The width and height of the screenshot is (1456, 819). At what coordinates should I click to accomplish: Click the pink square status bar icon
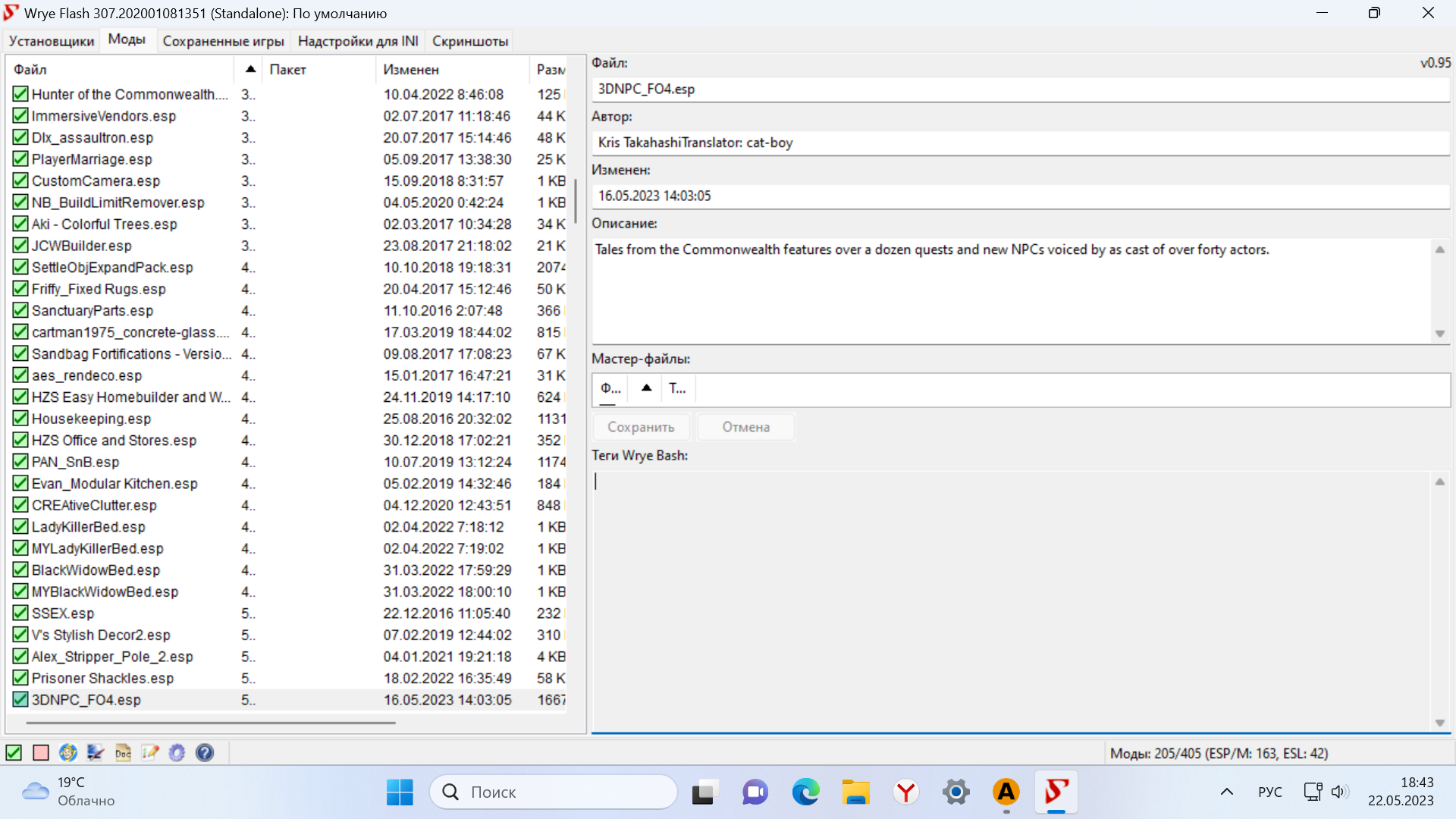(x=41, y=753)
